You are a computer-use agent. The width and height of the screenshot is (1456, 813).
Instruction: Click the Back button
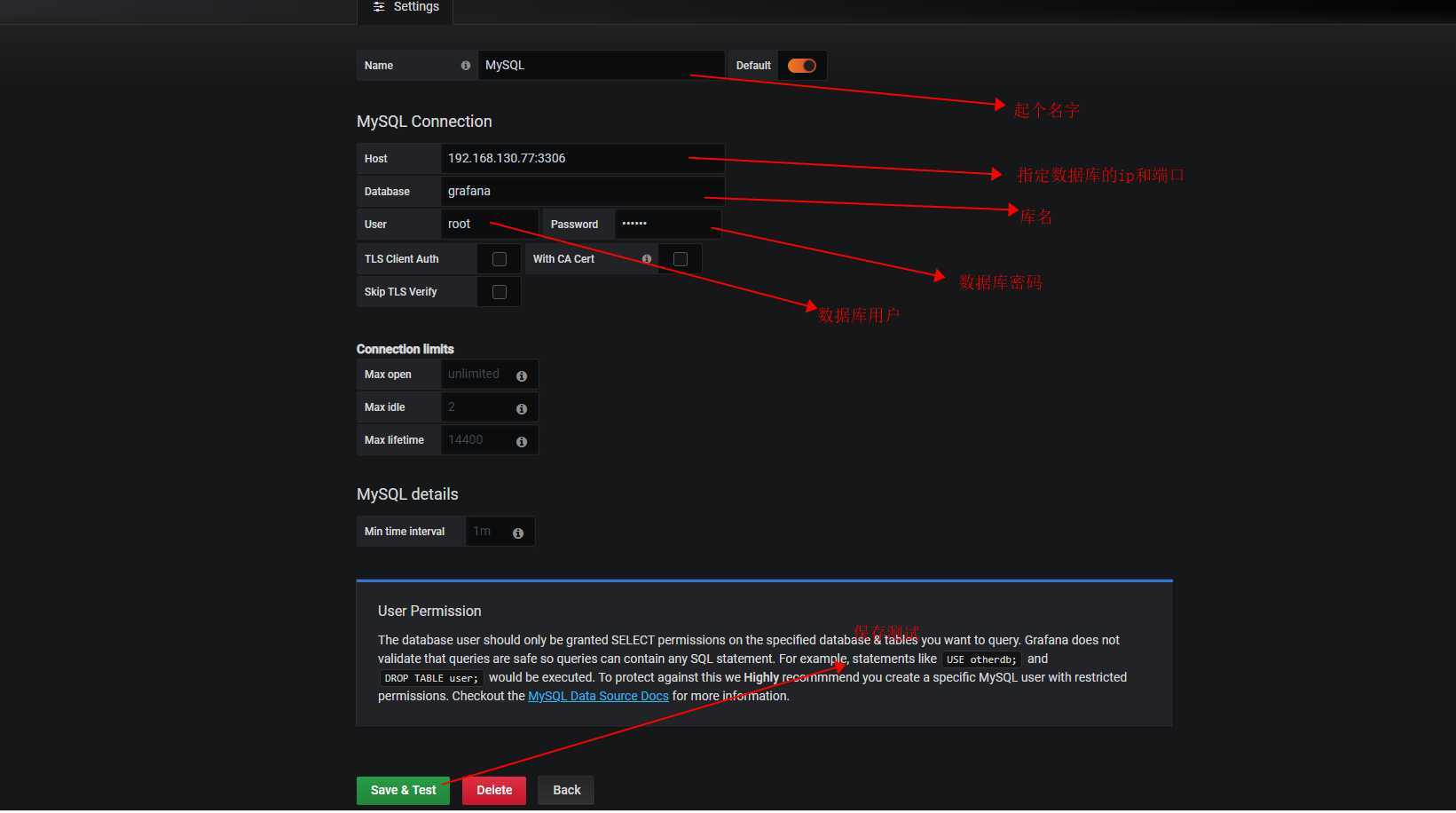(566, 791)
